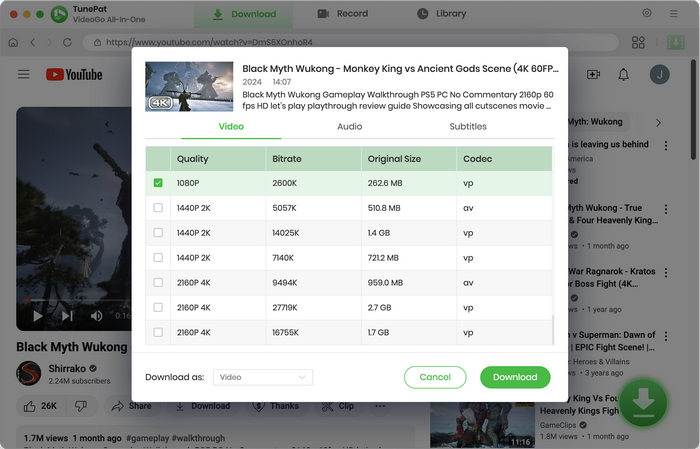Screen dimensions: 700x449
Task: Switch to the Subtitles tab in dialog
Action: 468,126
